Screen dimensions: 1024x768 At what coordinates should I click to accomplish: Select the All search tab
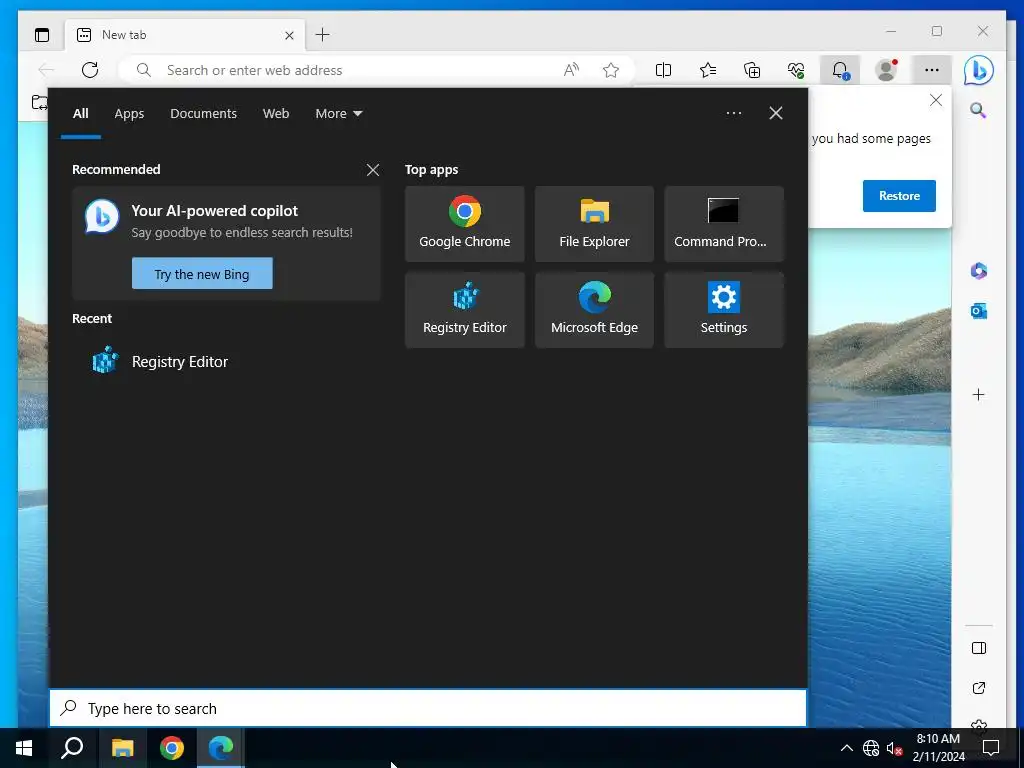(80, 114)
